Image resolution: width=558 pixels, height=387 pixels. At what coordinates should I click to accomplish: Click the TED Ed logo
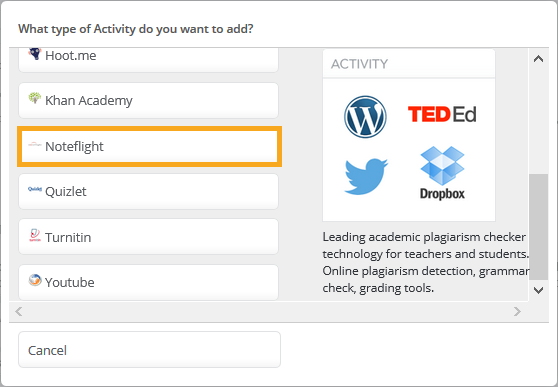(442, 114)
